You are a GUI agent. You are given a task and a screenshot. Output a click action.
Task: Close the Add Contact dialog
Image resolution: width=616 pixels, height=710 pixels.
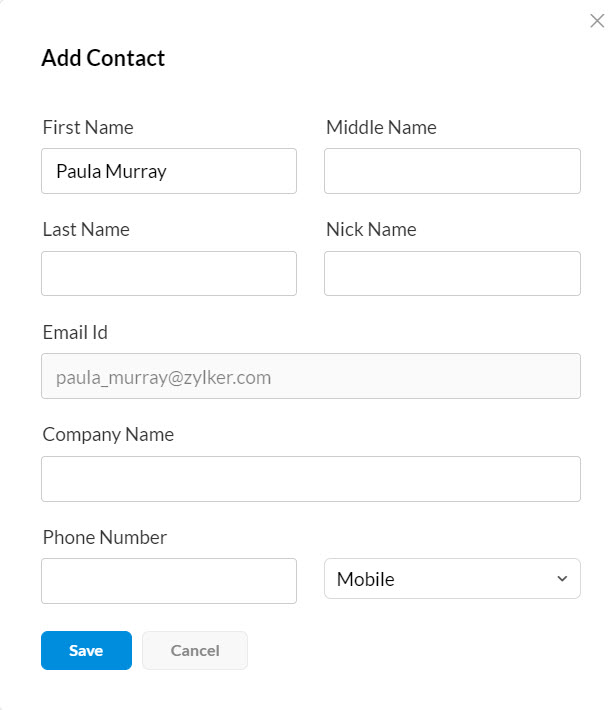pyautogui.click(x=597, y=21)
